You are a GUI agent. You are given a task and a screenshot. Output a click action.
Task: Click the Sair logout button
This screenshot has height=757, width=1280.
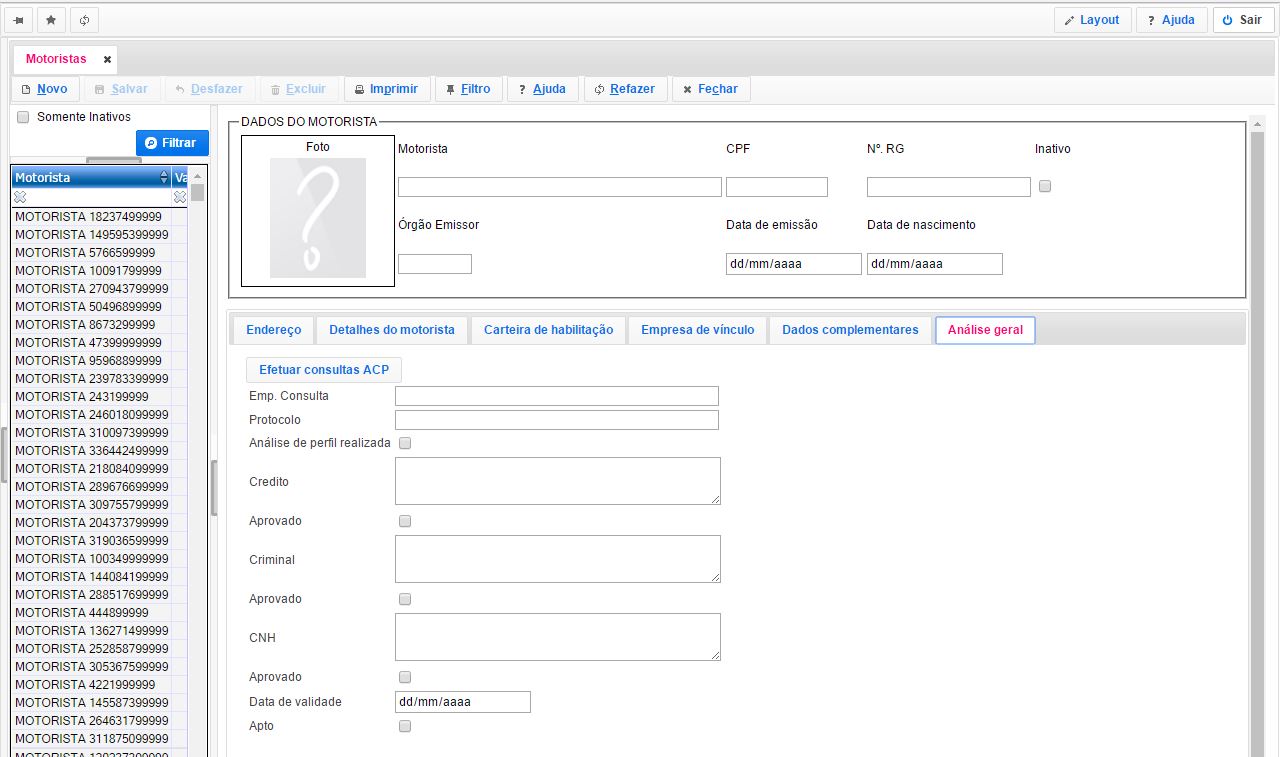point(1243,20)
